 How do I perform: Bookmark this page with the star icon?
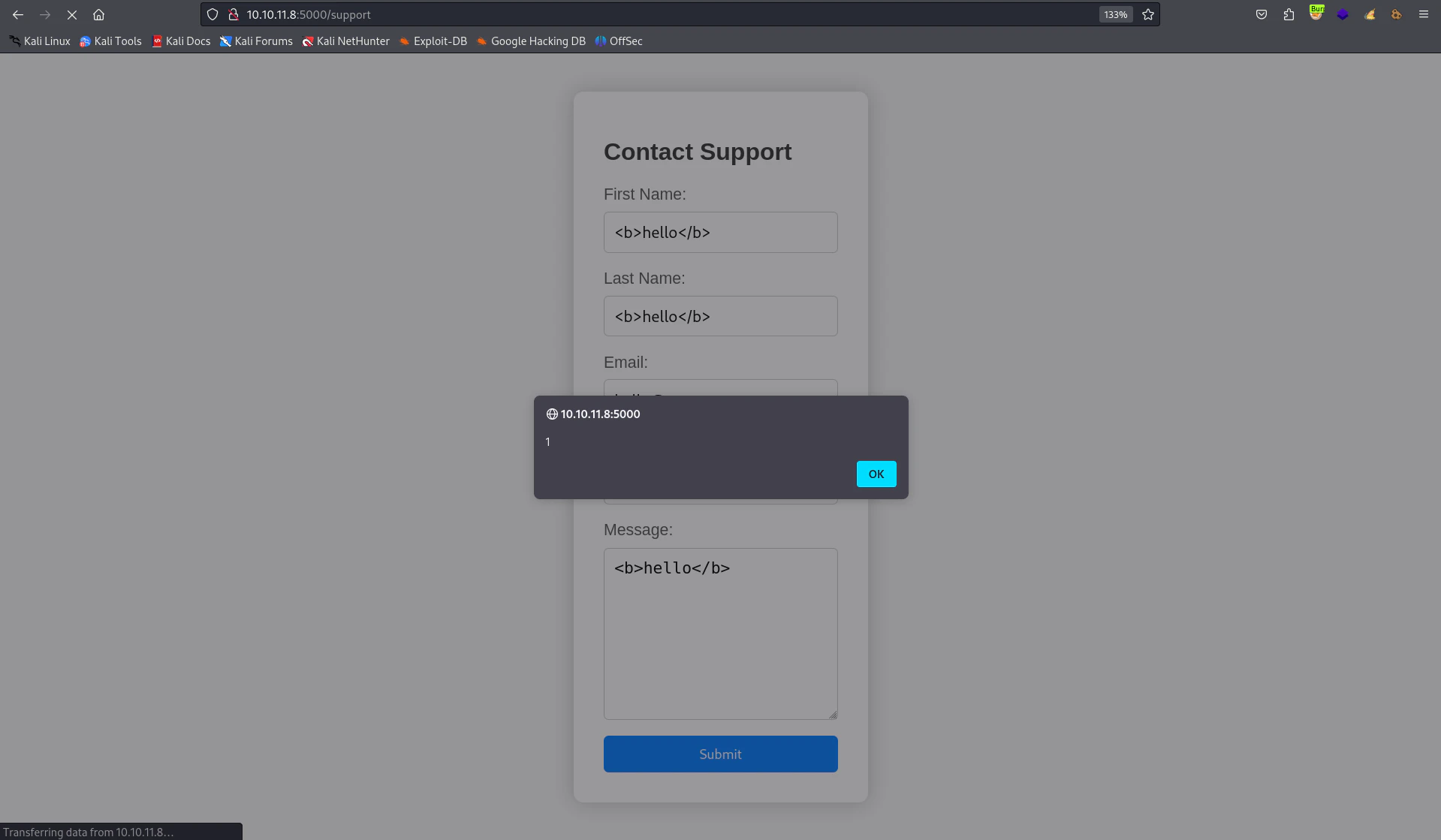click(x=1148, y=14)
